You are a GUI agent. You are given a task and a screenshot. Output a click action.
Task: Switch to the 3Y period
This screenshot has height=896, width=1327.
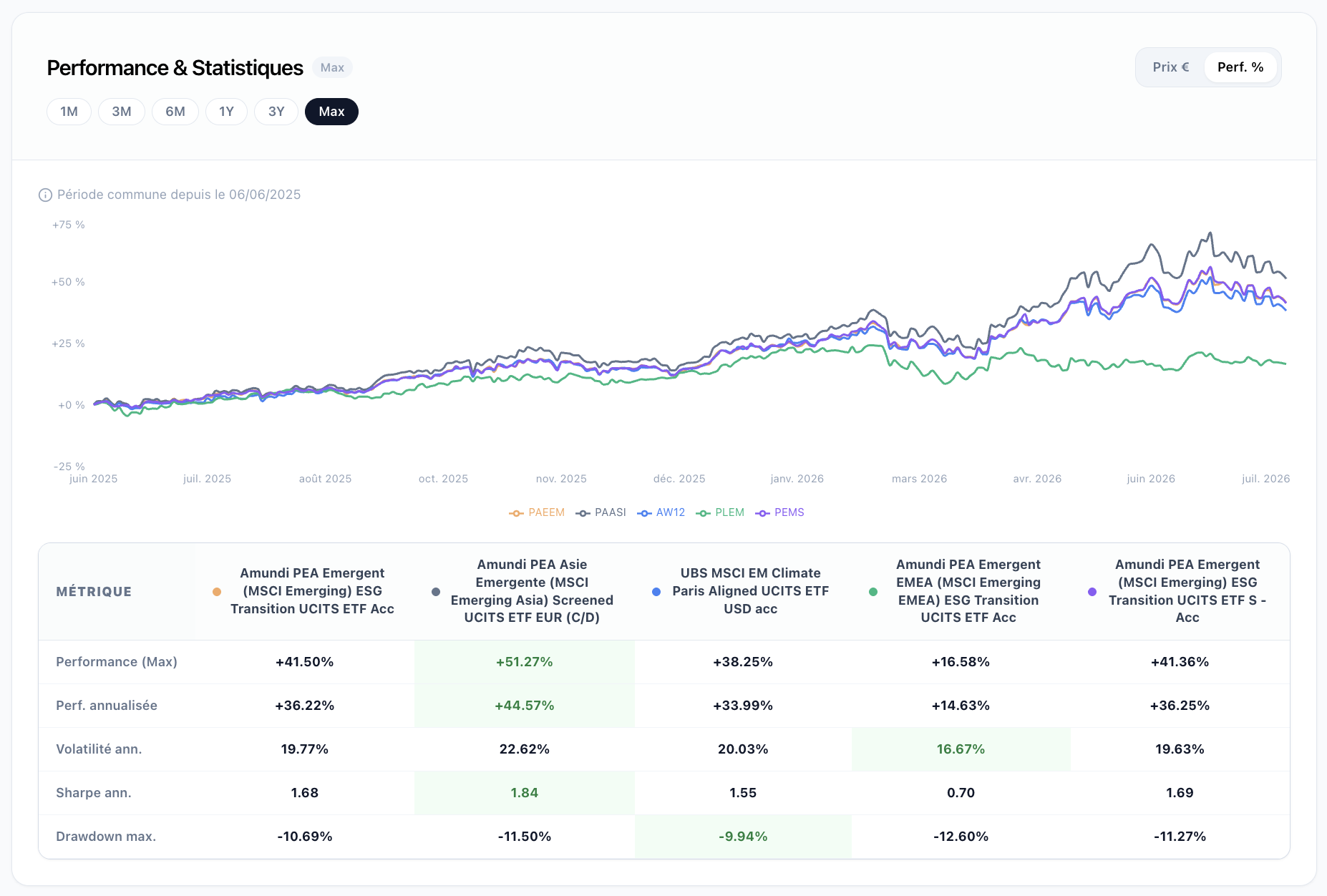coord(276,112)
